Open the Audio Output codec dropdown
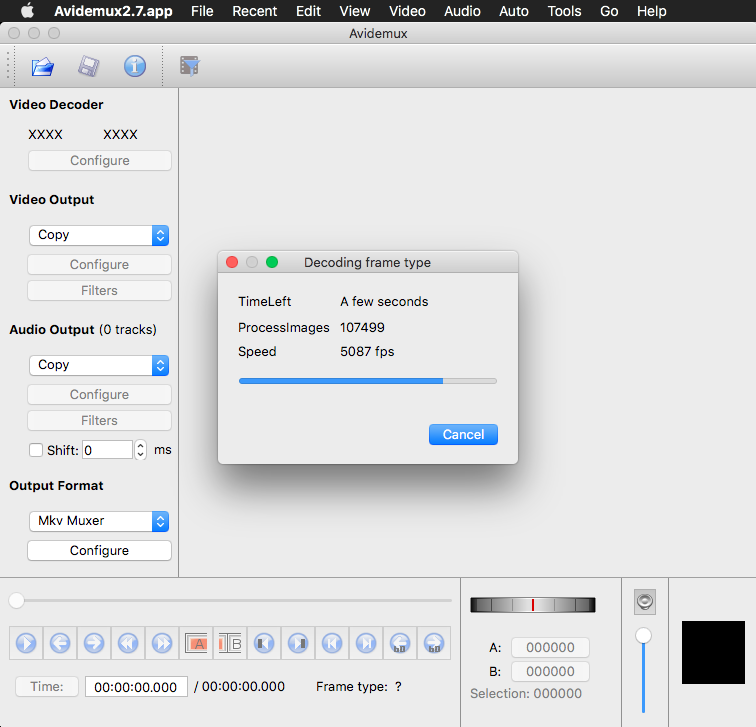 99,365
